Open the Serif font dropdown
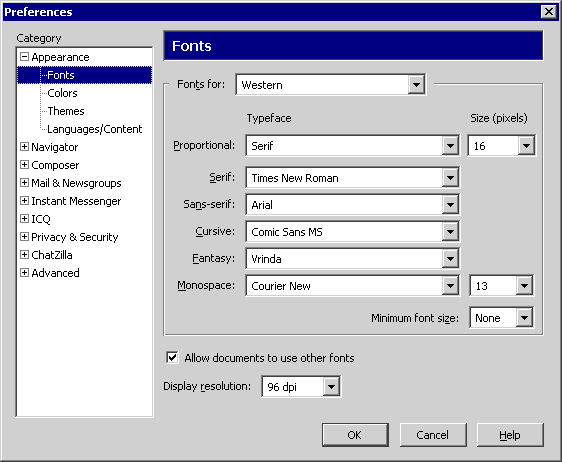The width and height of the screenshot is (562, 462). point(352,177)
